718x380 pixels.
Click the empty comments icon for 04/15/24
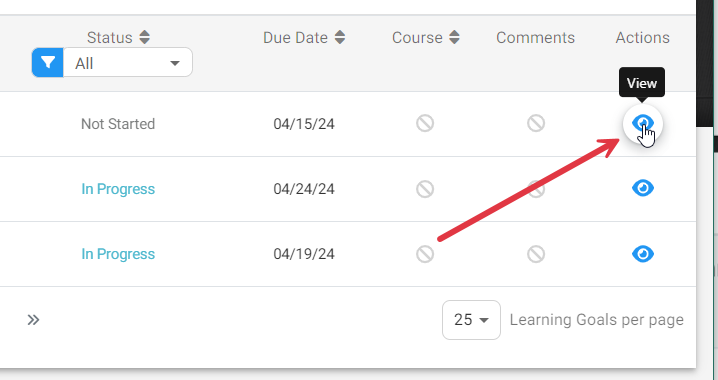coord(536,123)
